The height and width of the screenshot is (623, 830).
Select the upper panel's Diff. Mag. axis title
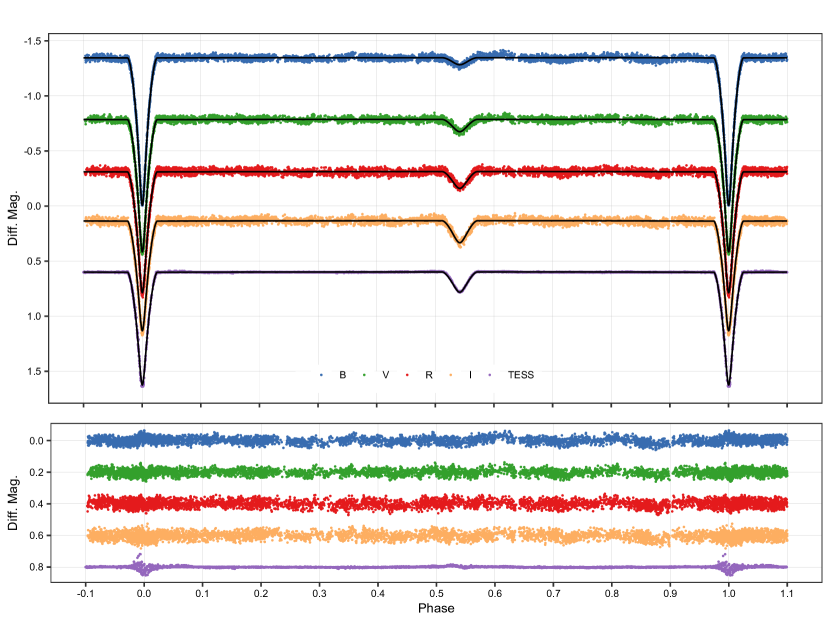coord(13,218)
